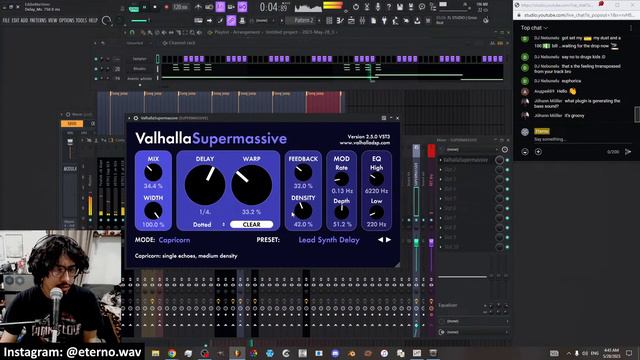Click the chat bubble icon in toolbar
This screenshot has height=360, width=640.
click(x=422, y=7)
